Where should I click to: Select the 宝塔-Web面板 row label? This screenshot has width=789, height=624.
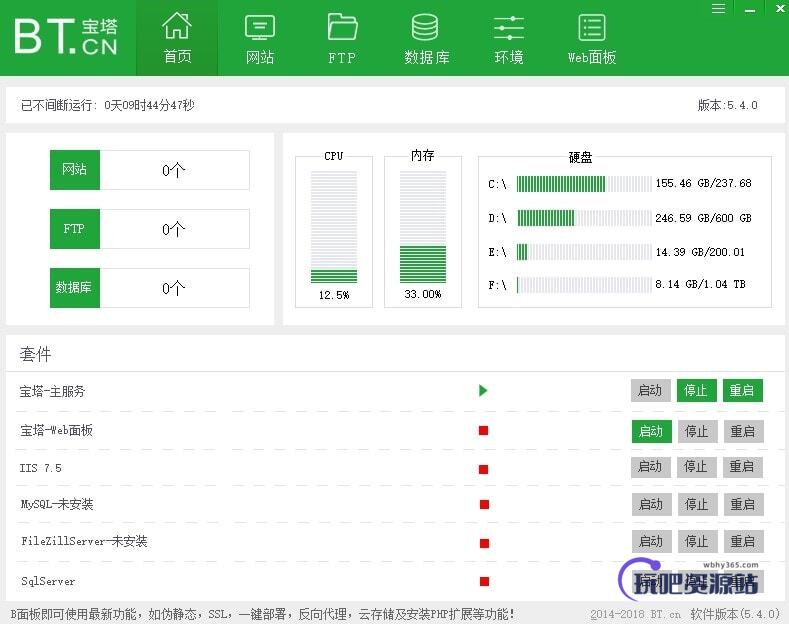[56, 430]
